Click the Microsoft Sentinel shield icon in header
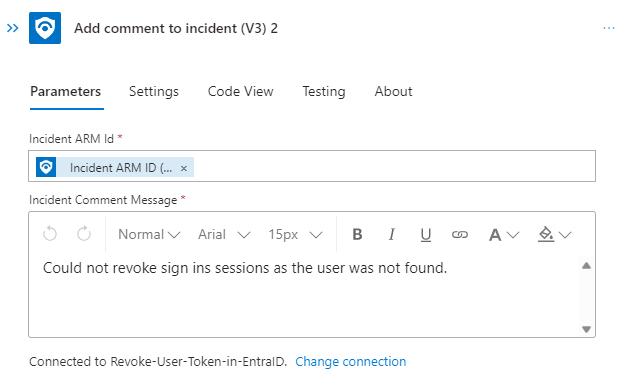The image size is (620, 373). [x=45, y=28]
